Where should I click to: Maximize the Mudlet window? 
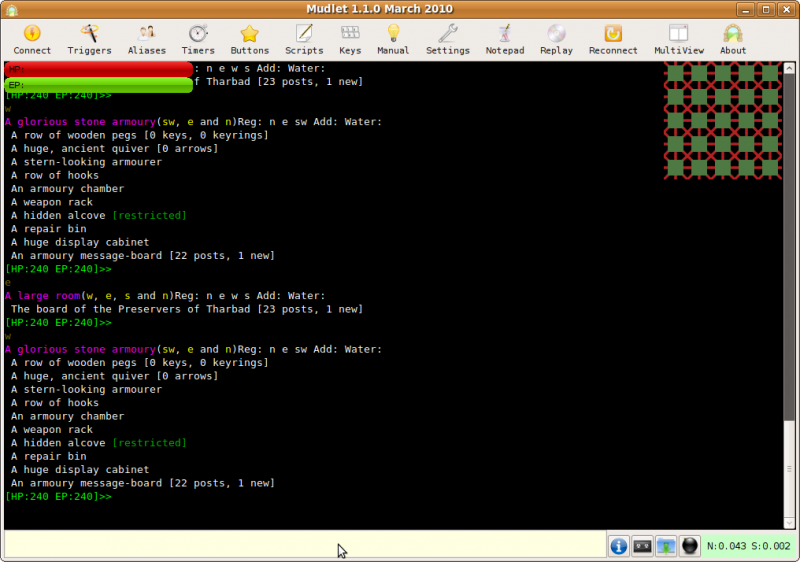[766, 9]
